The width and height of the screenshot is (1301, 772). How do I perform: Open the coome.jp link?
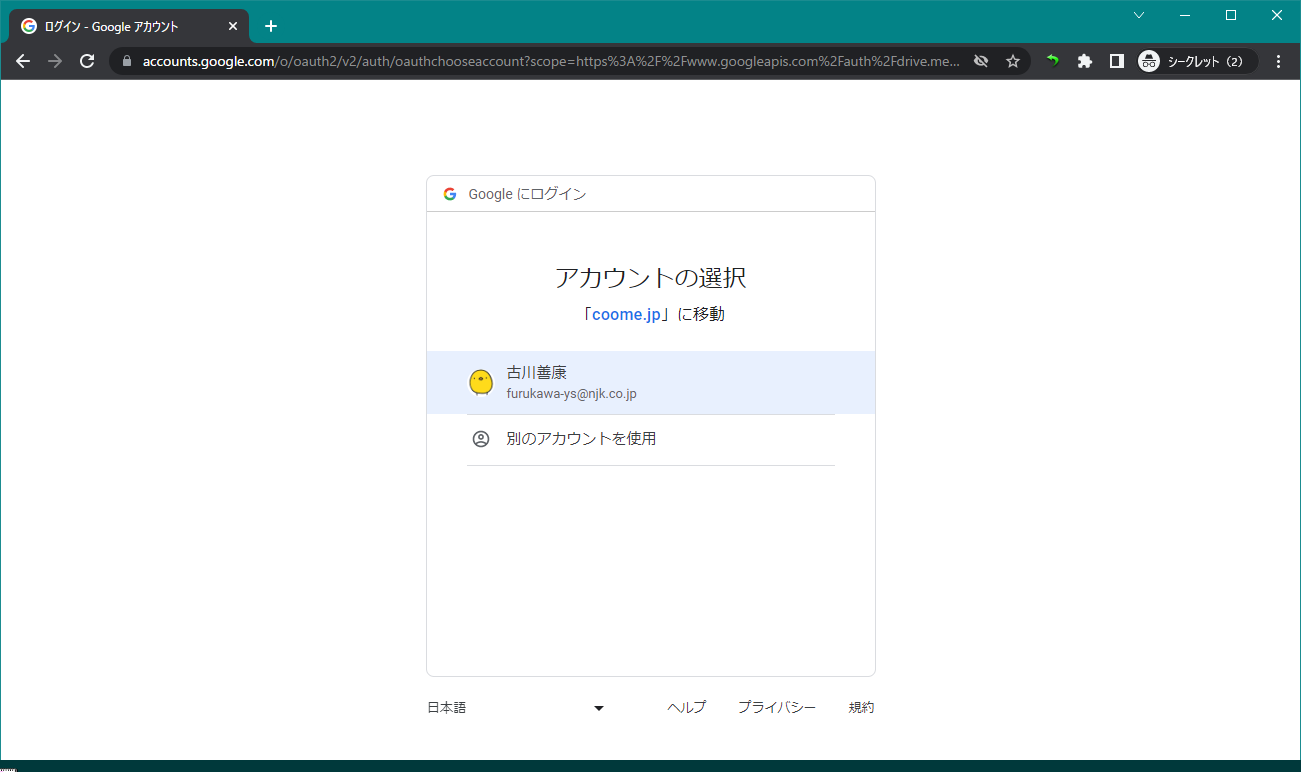(626, 314)
